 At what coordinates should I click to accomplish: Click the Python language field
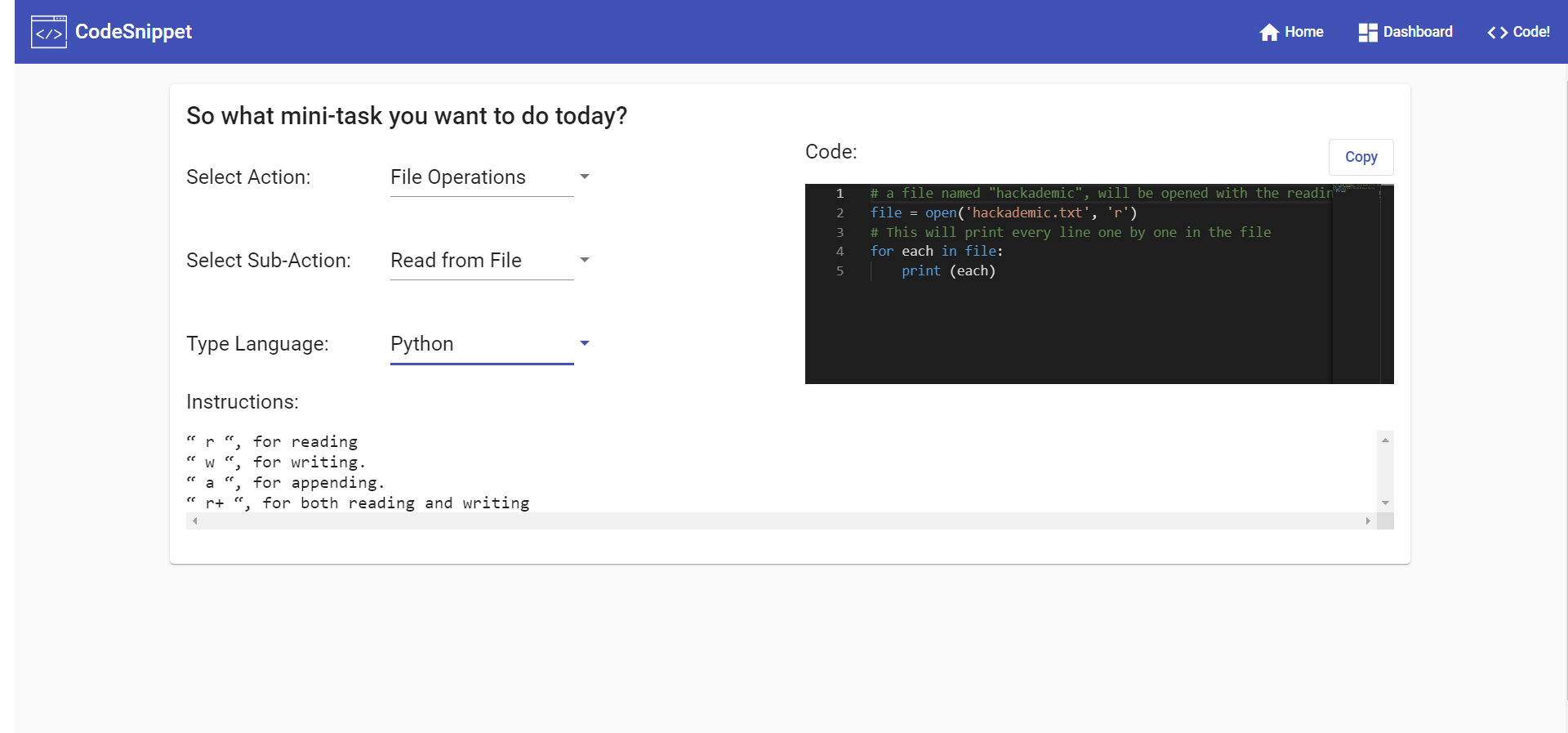482,344
